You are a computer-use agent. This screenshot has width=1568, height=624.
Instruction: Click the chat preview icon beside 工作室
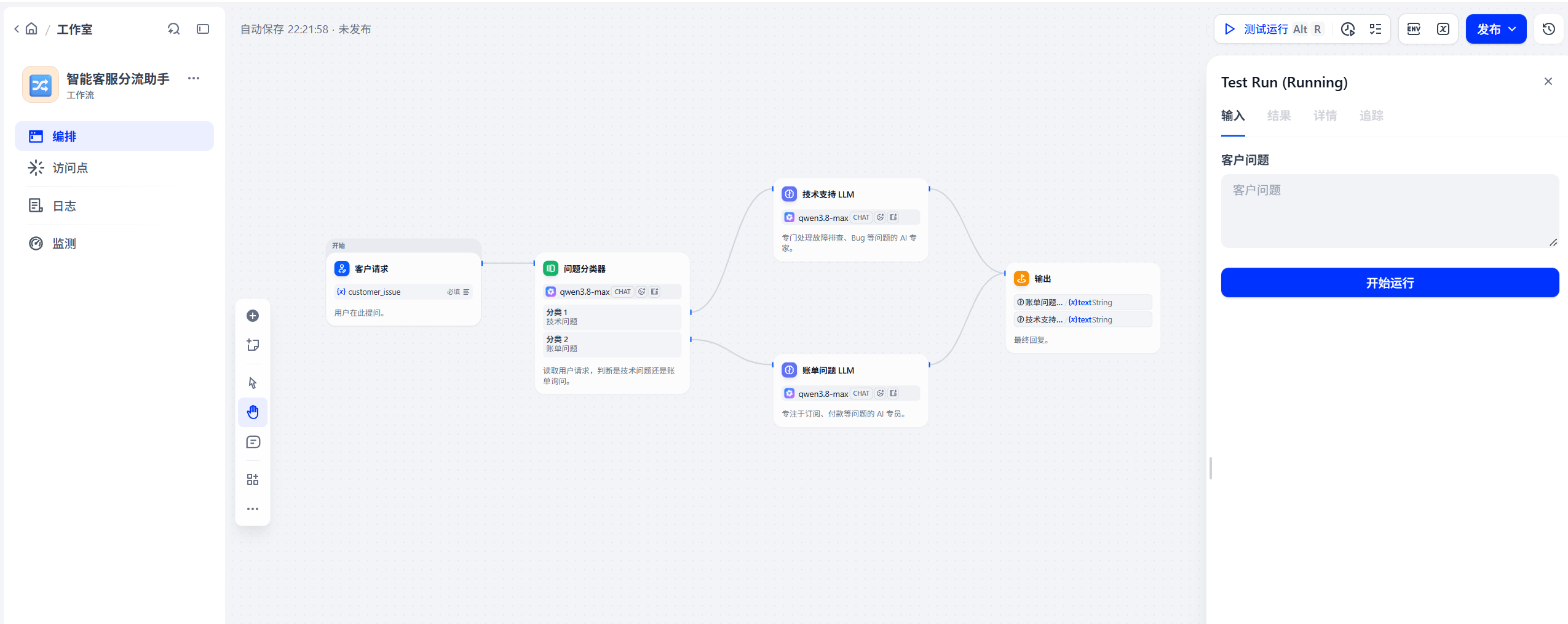click(174, 29)
